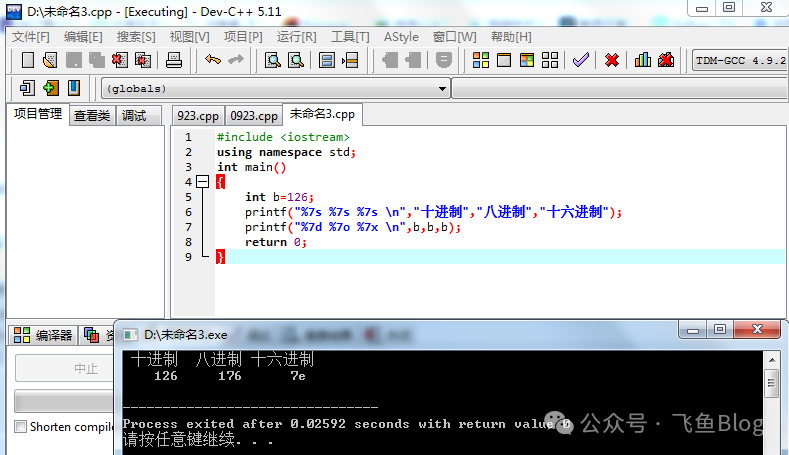Click the Compile & Run icon
Viewport: 789px width, 455px height.
click(x=527, y=60)
